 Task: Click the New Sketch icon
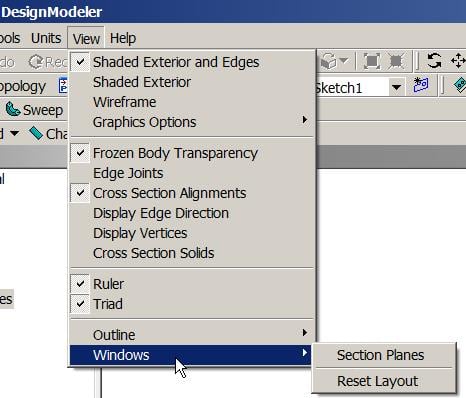click(x=421, y=85)
